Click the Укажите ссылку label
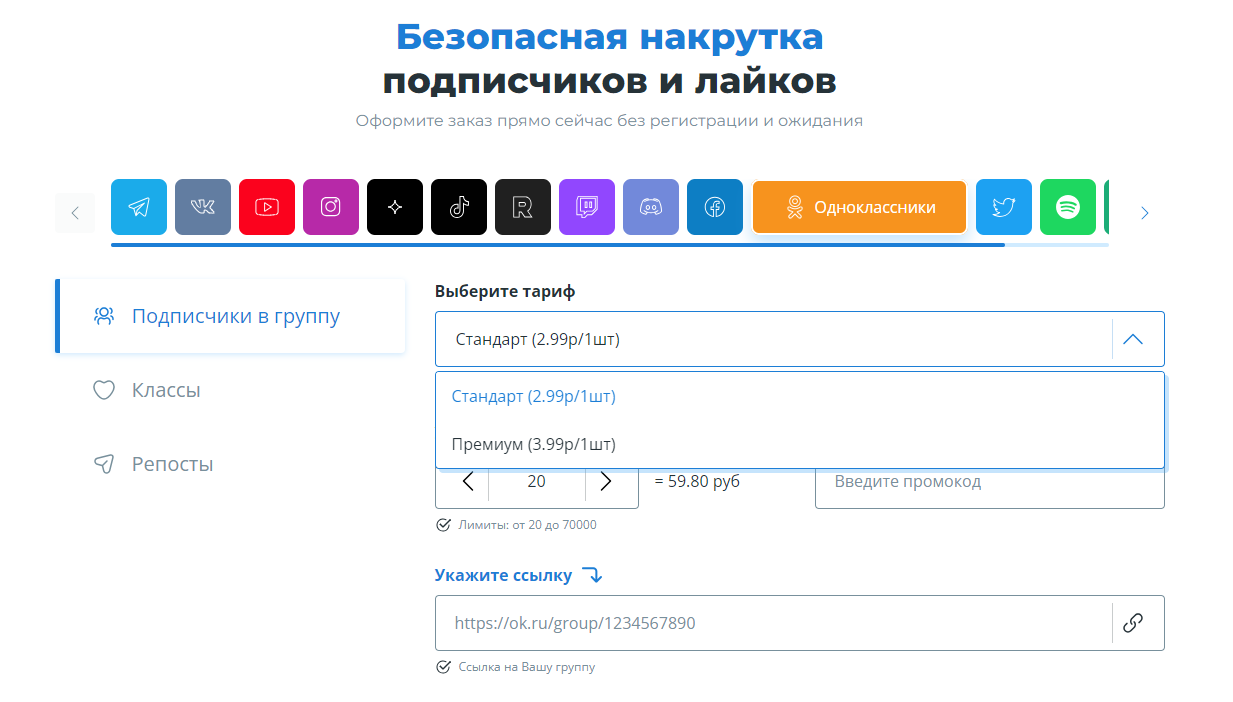 pyautogui.click(x=504, y=575)
